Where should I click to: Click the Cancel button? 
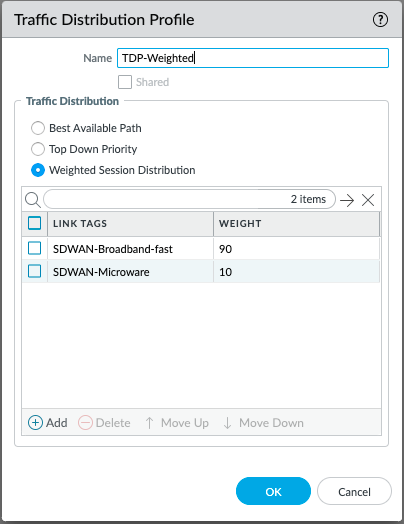pyautogui.click(x=354, y=491)
